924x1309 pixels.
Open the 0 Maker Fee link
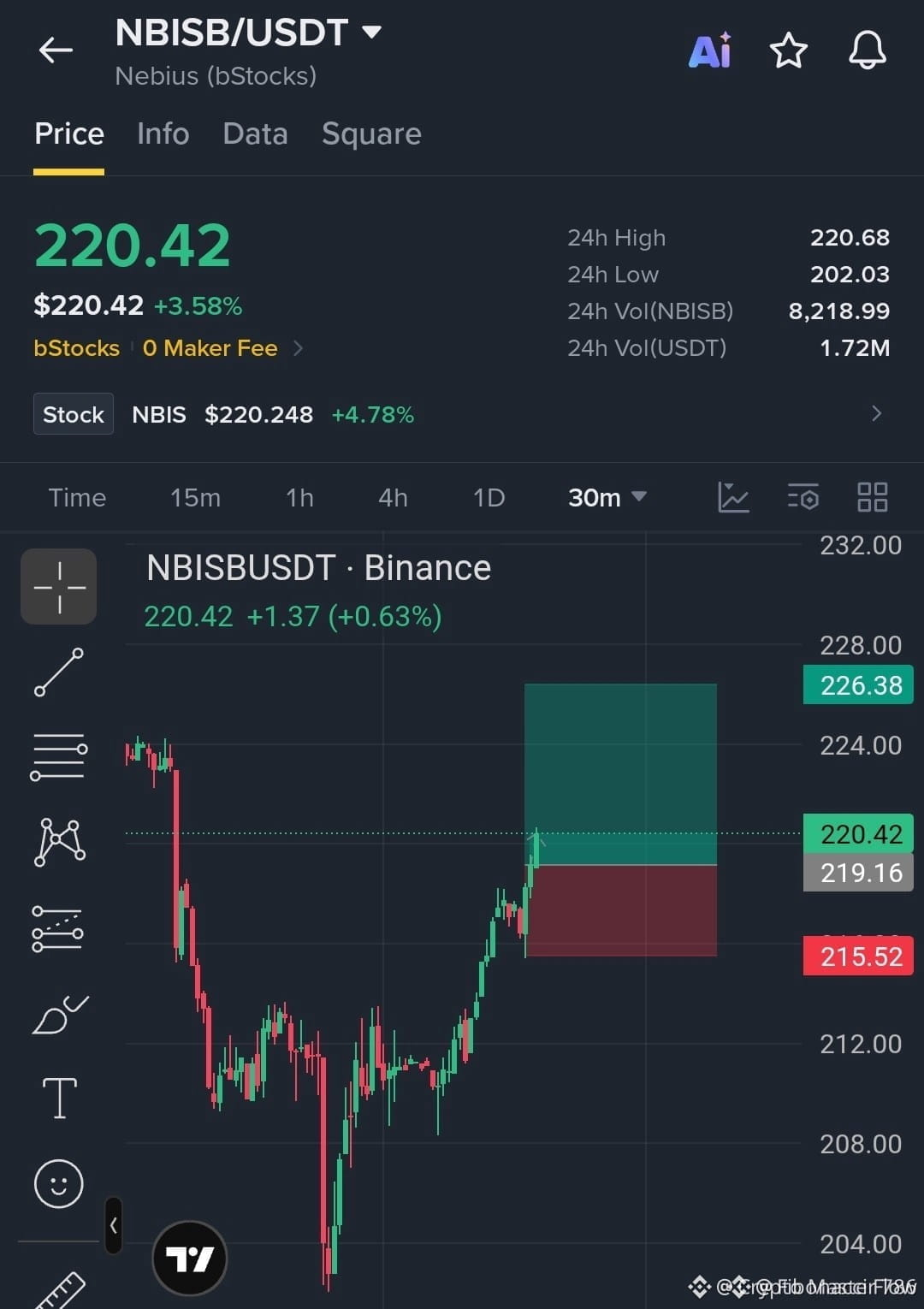pos(210,348)
